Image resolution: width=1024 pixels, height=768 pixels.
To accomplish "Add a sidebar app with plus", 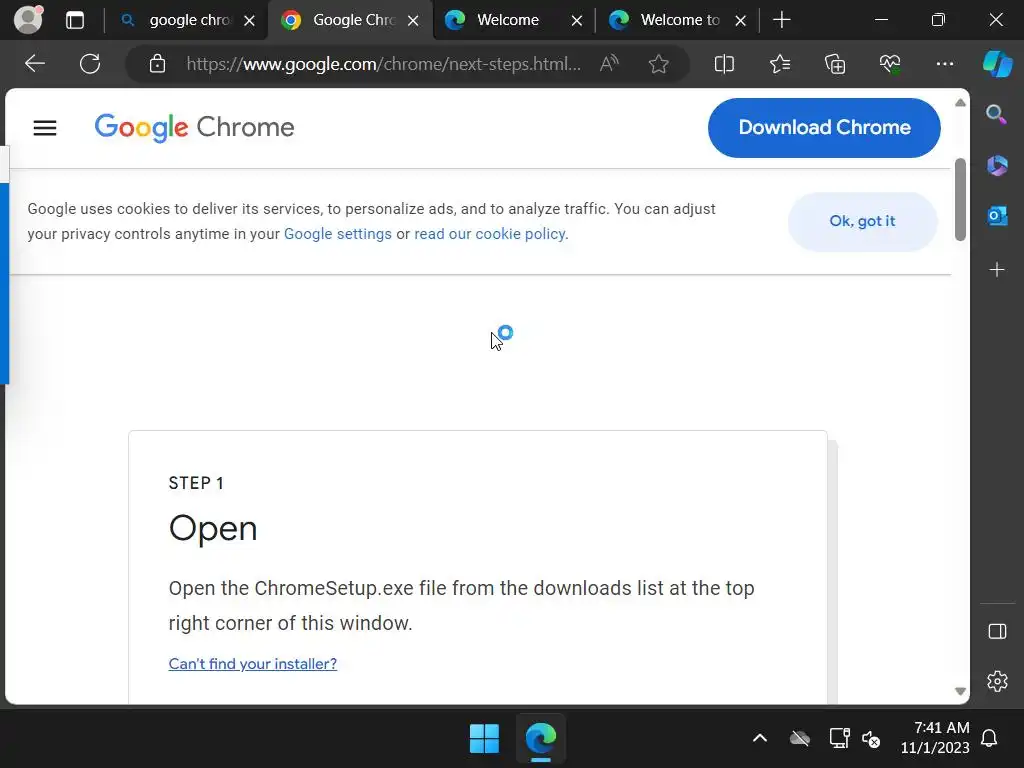I will pyautogui.click(x=997, y=270).
